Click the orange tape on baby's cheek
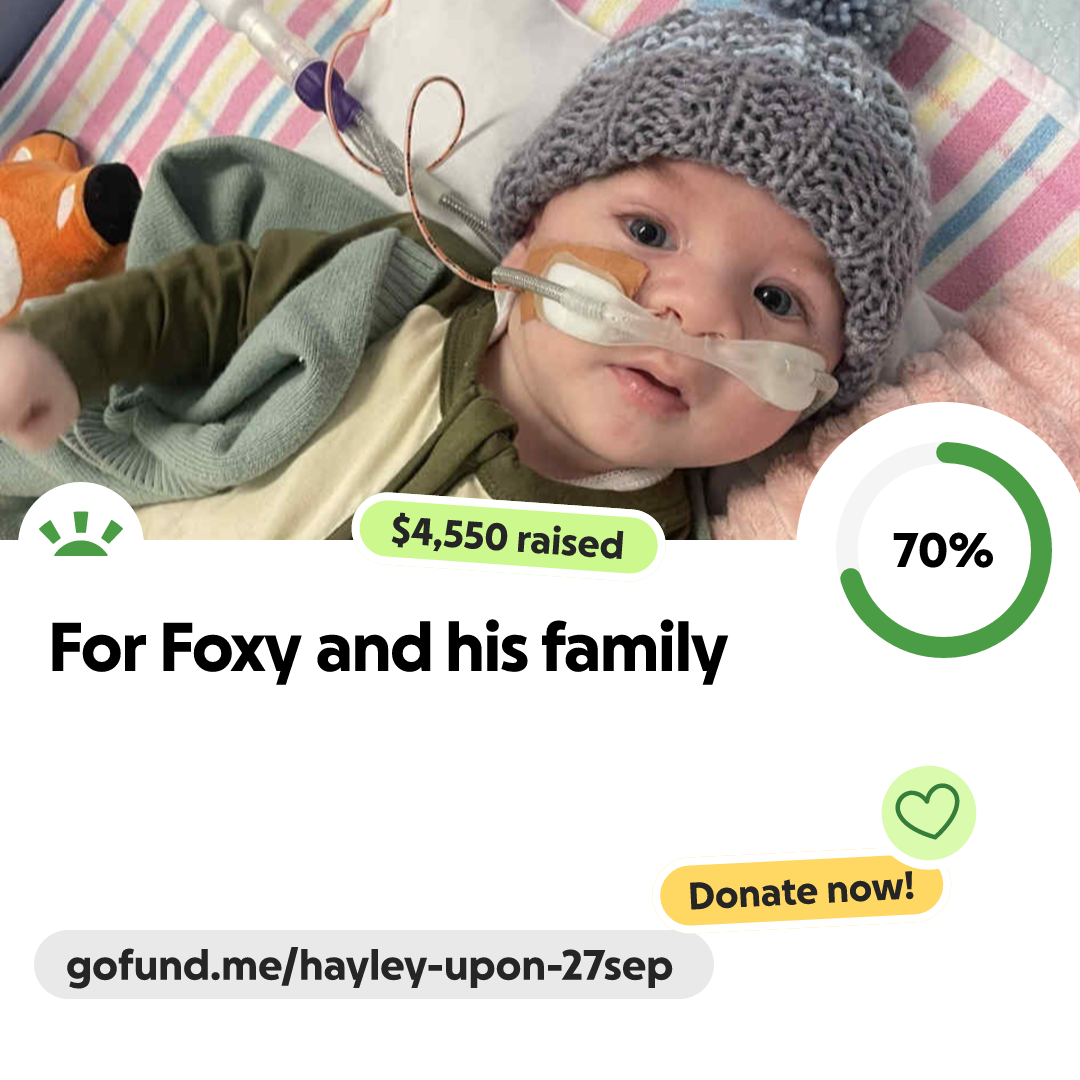The image size is (1080, 1080). [585, 276]
